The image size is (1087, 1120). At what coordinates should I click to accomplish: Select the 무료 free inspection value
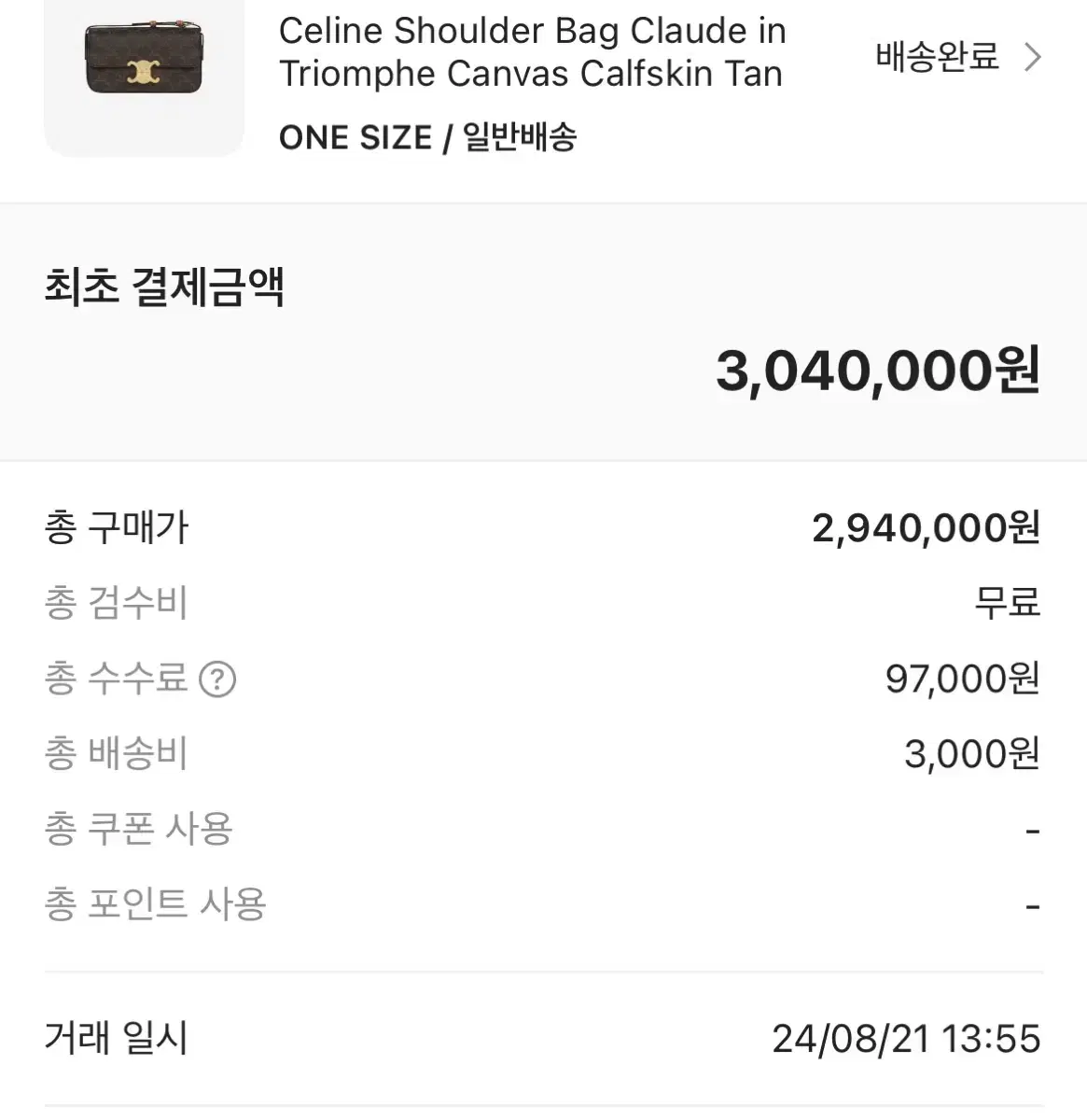pyautogui.click(x=1007, y=602)
